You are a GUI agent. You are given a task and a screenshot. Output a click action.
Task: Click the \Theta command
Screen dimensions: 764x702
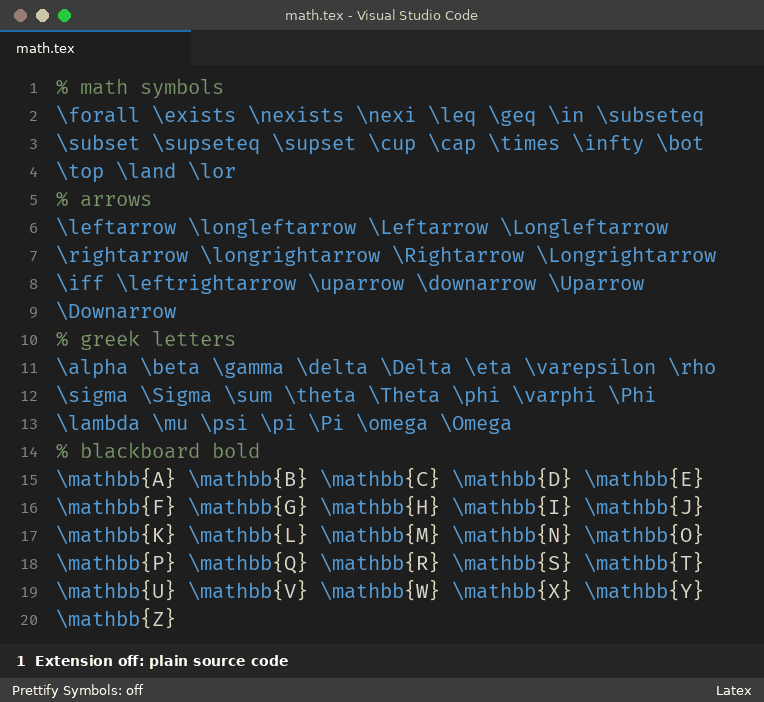[404, 396]
